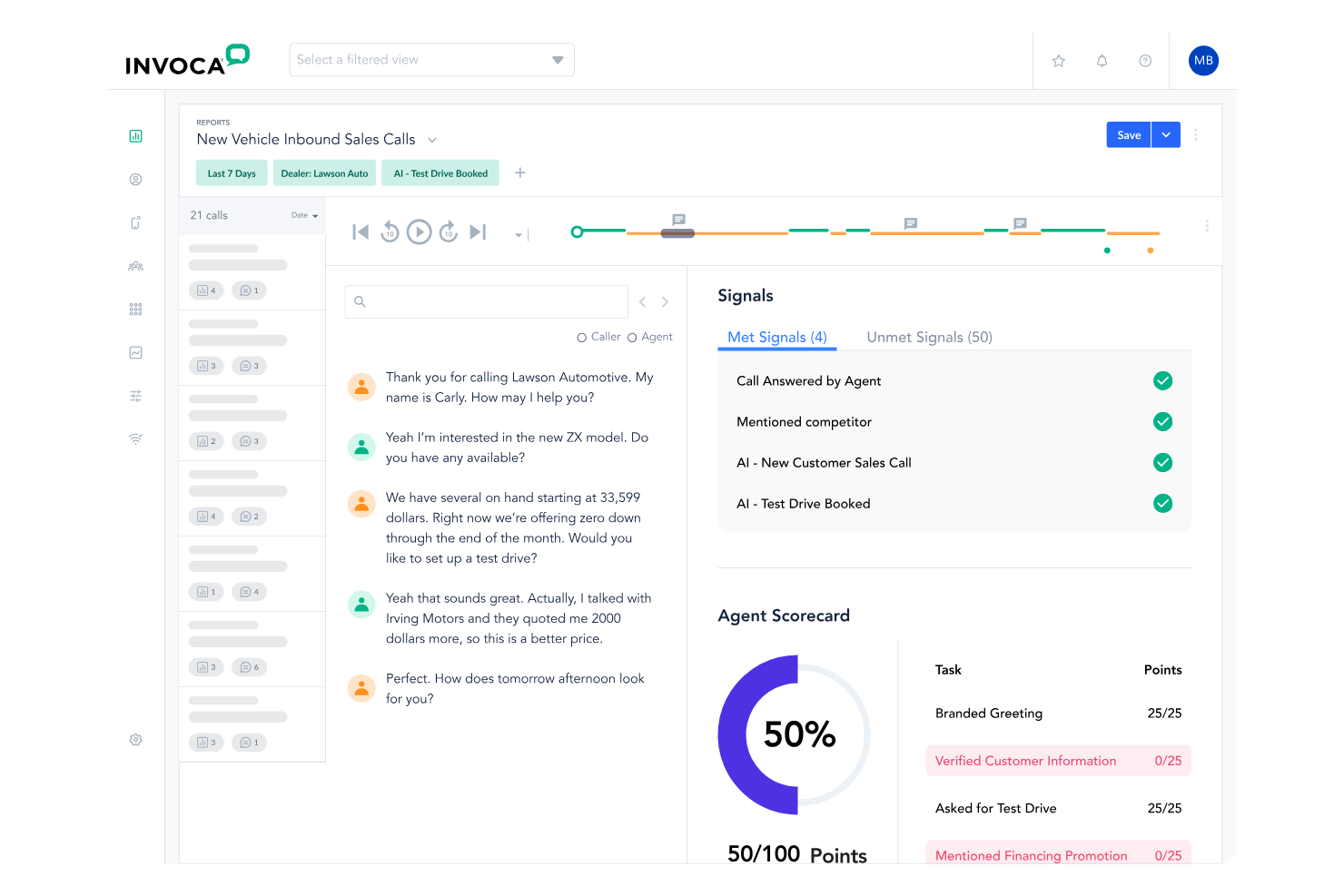Skip to the start of the call recording
The height and width of the screenshot is (896, 1344).
pos(361,232)
